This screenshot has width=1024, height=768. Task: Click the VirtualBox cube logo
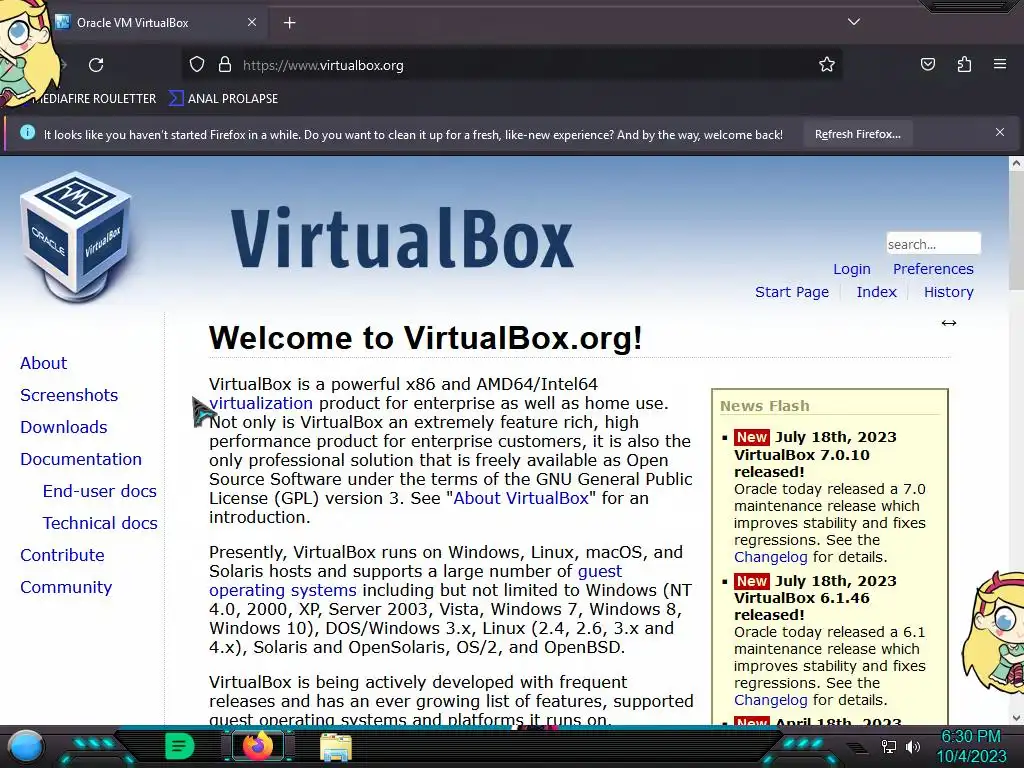click(x=76, y=236)
